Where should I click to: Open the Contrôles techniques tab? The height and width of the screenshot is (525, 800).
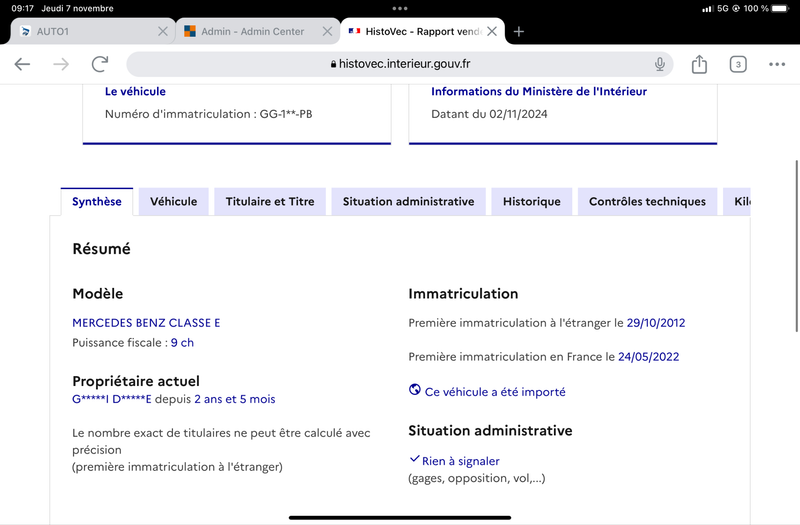pyautogui.click(x=647, y=202)
